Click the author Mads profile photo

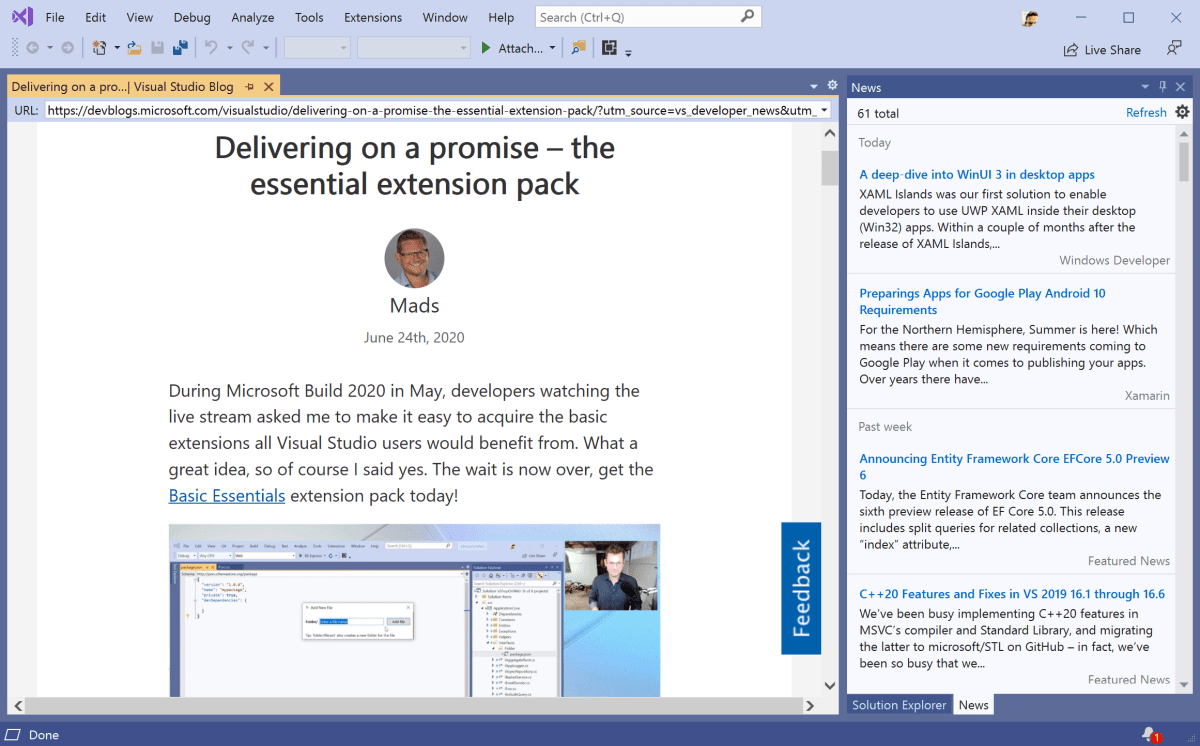(414, 258)
